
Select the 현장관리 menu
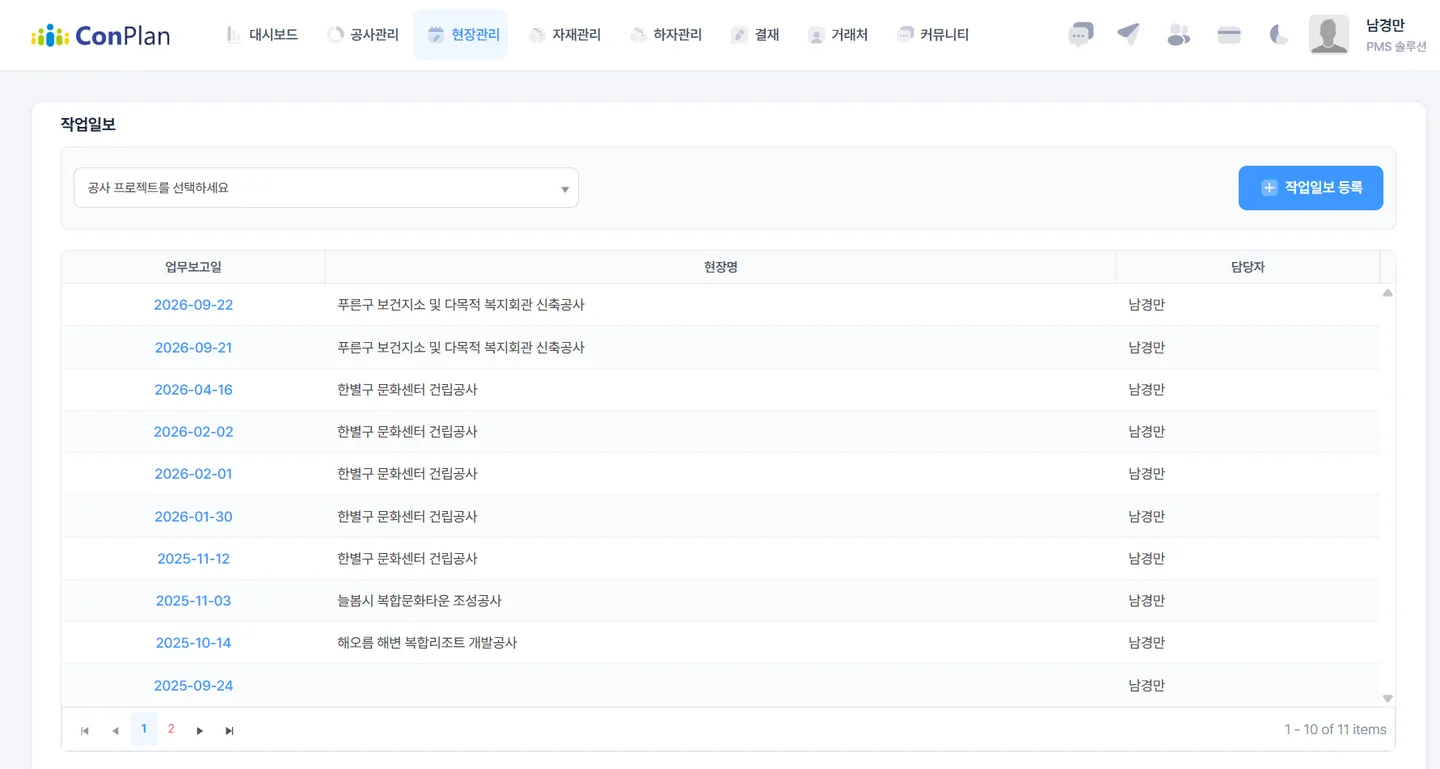tap(461, 35)
